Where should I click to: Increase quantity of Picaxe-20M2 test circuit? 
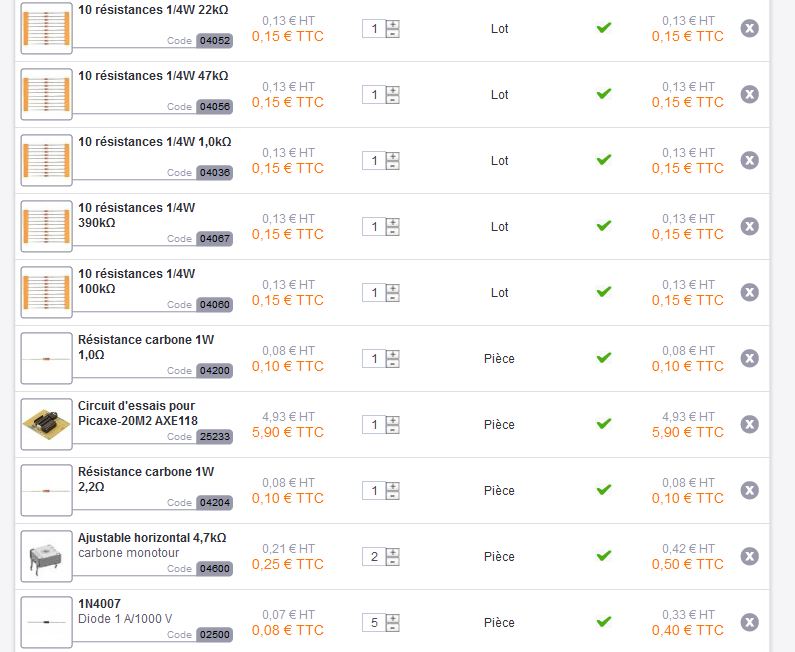click(392, 419)
